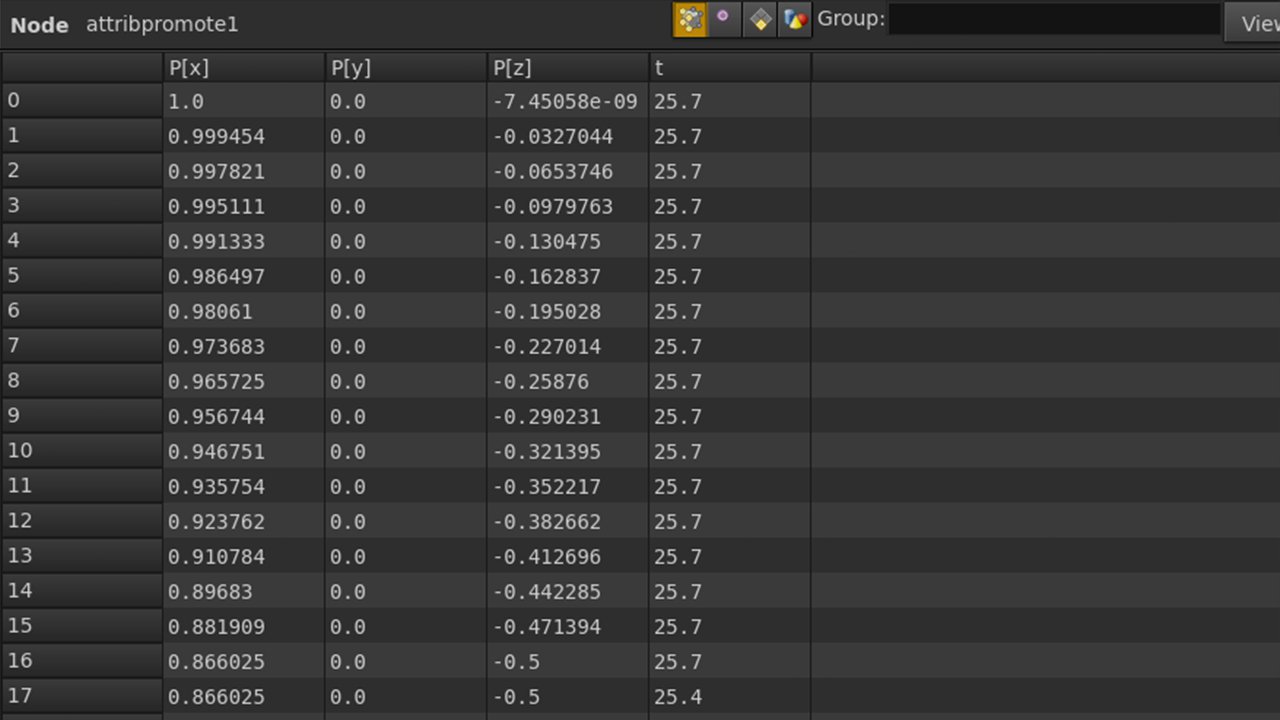Click the P[z] value -0.442285
Screen dimensions: 1280x720
click(x=547, y=592)
